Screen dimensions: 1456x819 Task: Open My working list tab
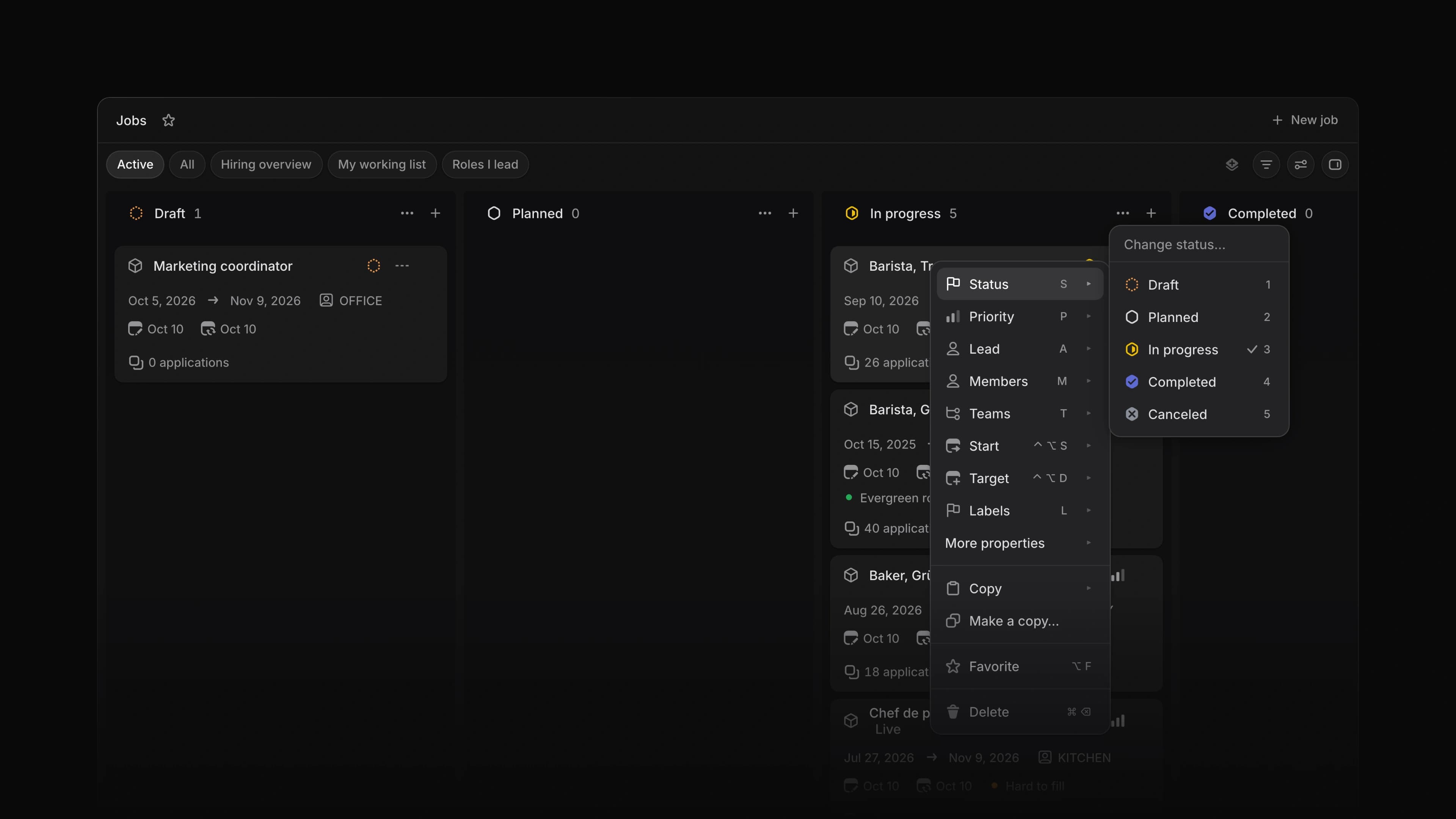tap(381, 165)
